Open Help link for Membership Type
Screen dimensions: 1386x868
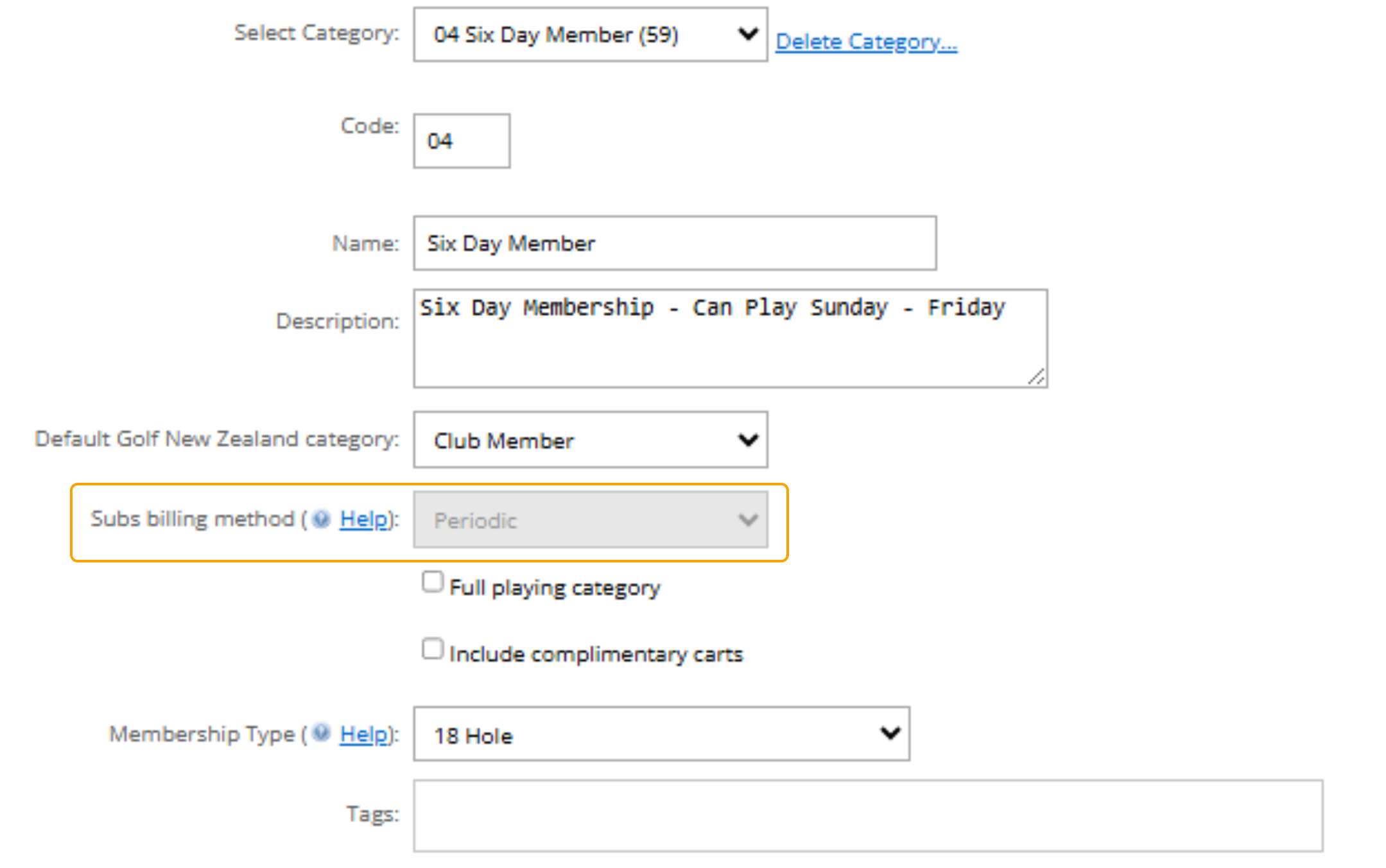[364, 734]
